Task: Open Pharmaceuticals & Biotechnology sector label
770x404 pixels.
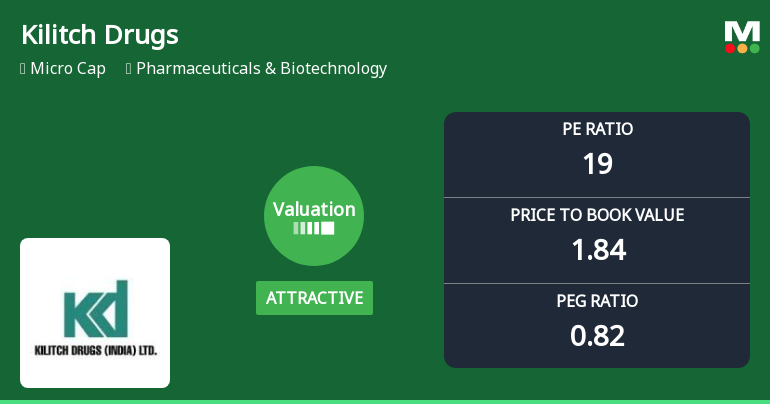Action: pos(261,69)
